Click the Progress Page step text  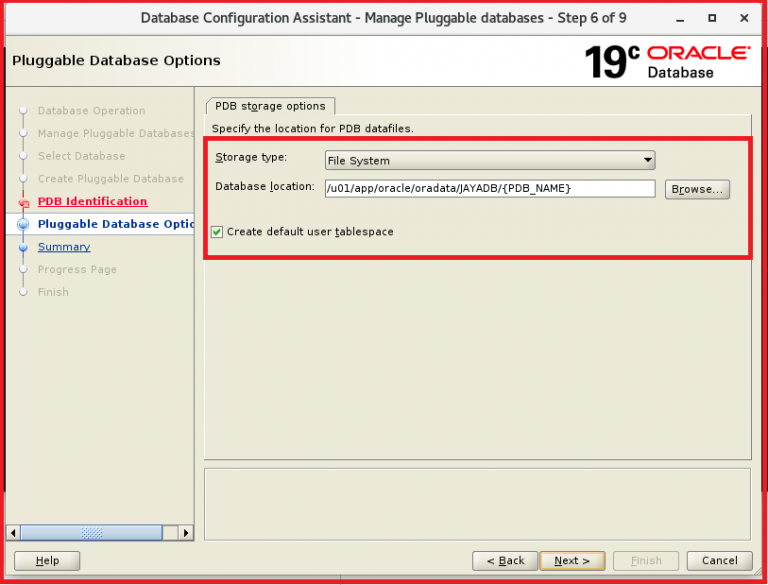[77, 269]
